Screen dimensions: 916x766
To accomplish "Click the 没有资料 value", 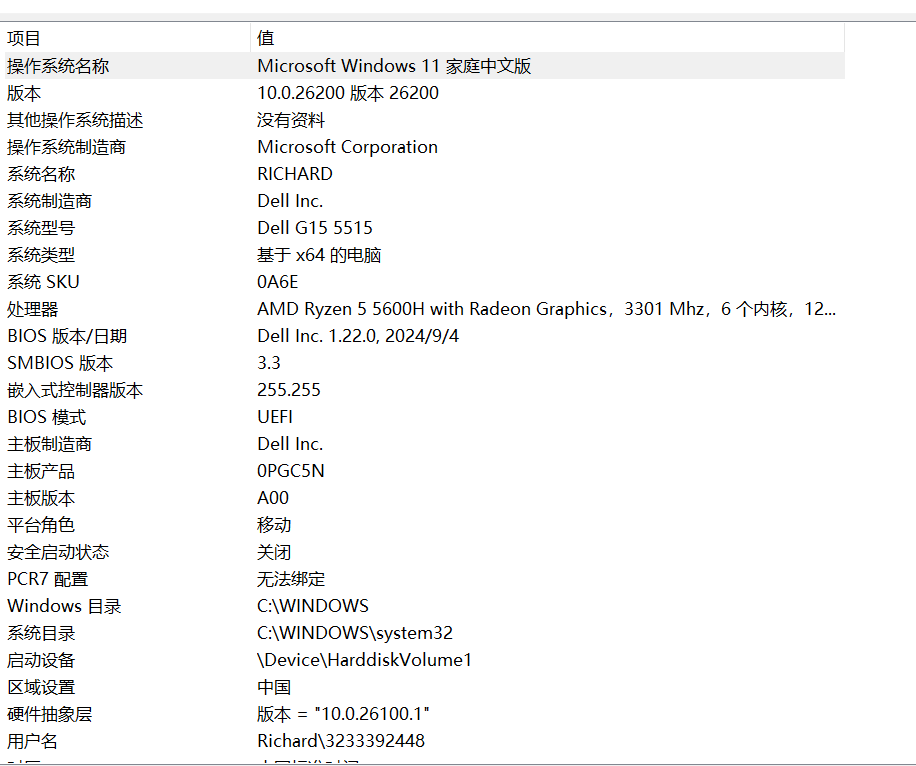I will pyautogui.click(x=290, y=120).
